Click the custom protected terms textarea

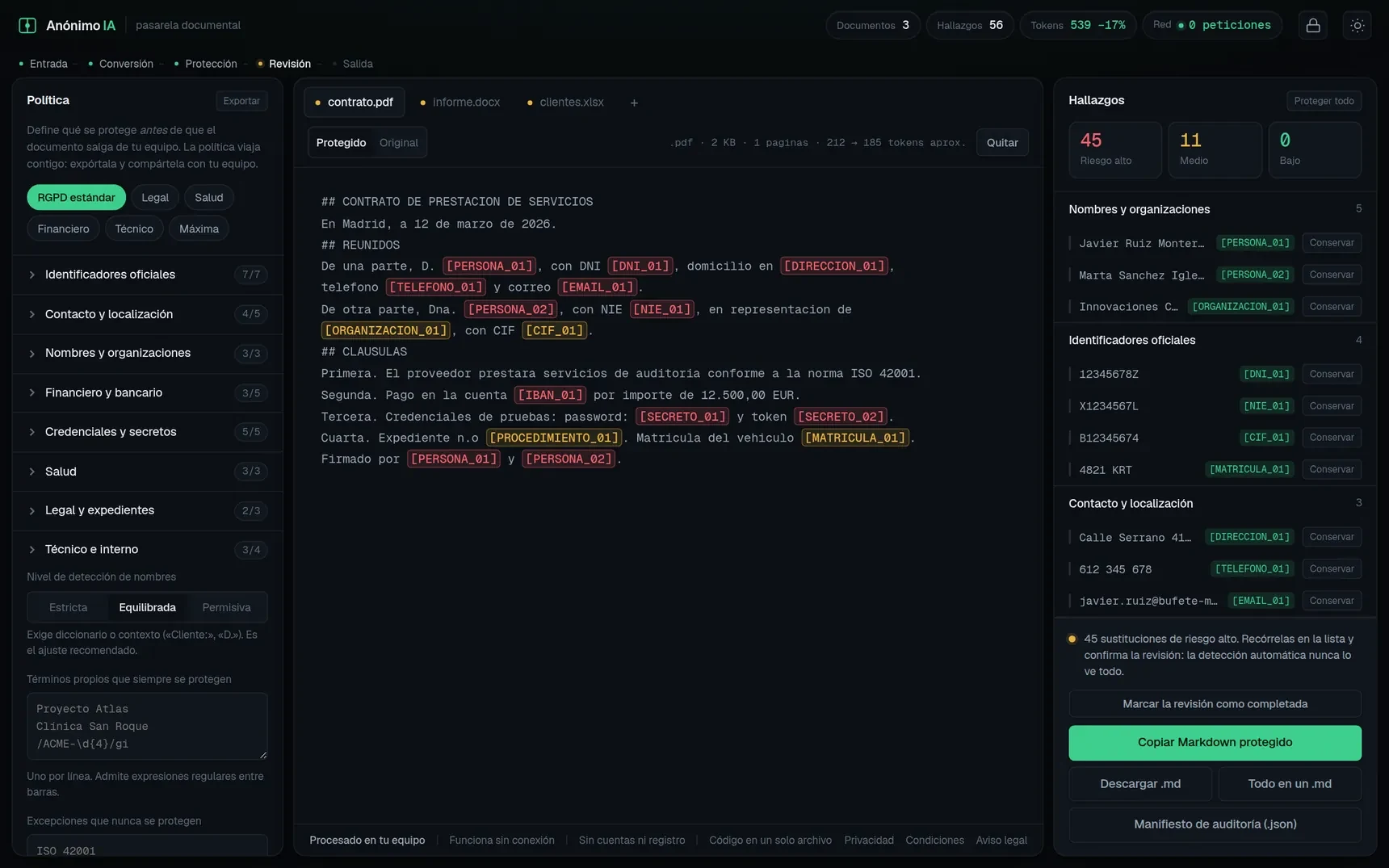147,726
